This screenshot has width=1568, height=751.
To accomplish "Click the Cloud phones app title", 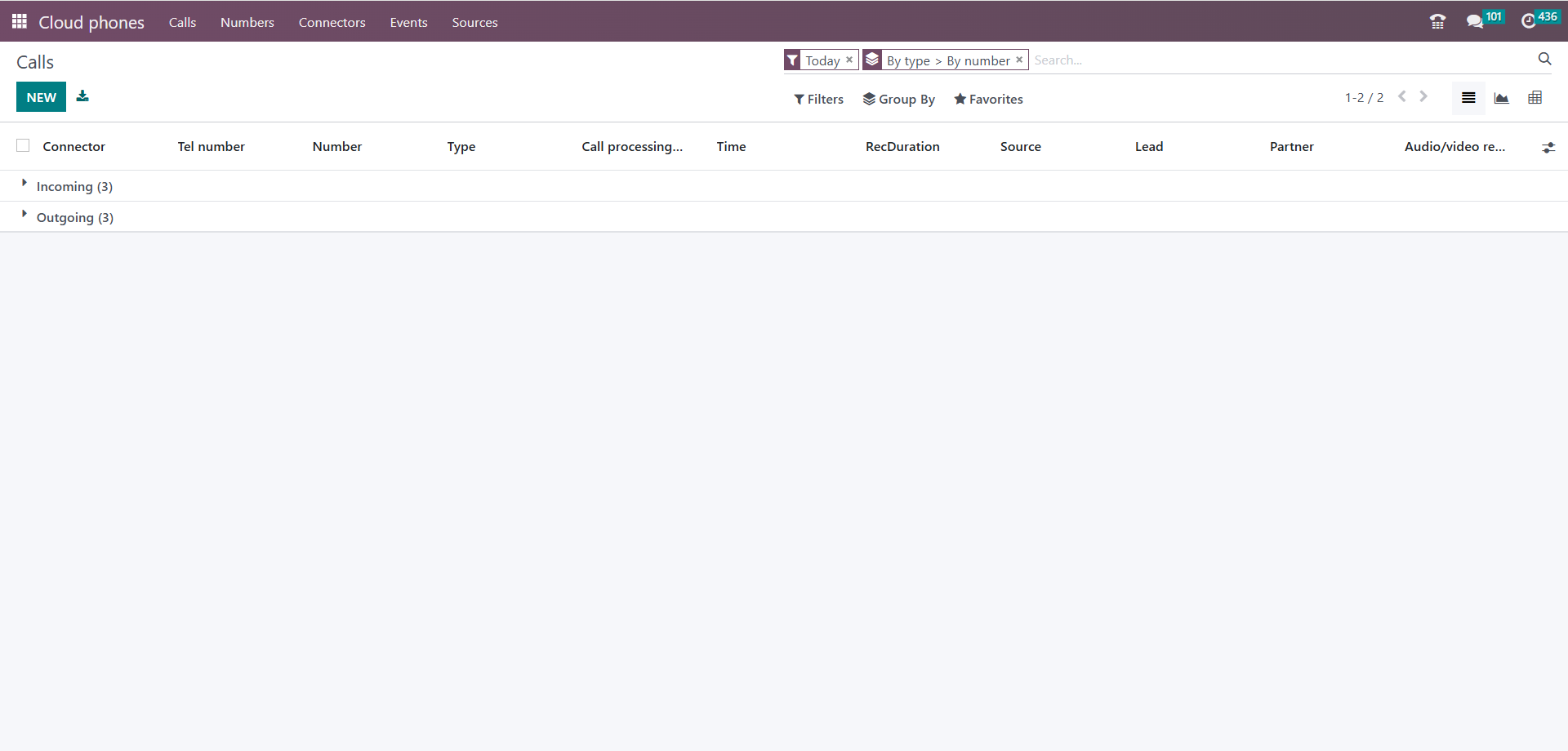I will 91,22.
